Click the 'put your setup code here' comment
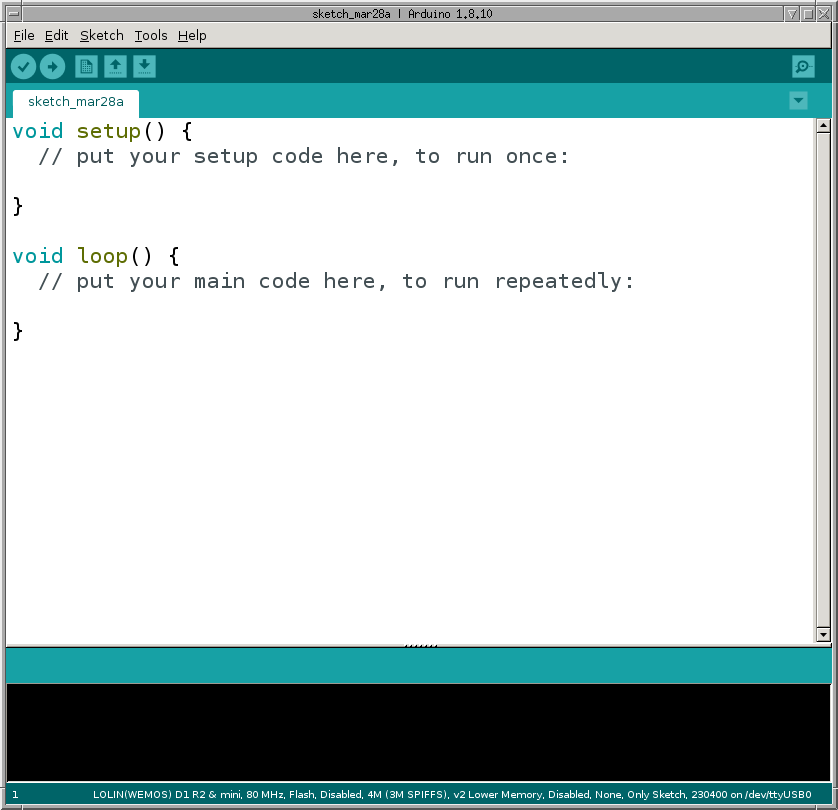The width and height of the screenshot is (838, 810). pyautogui.click(x=304, y=157)
